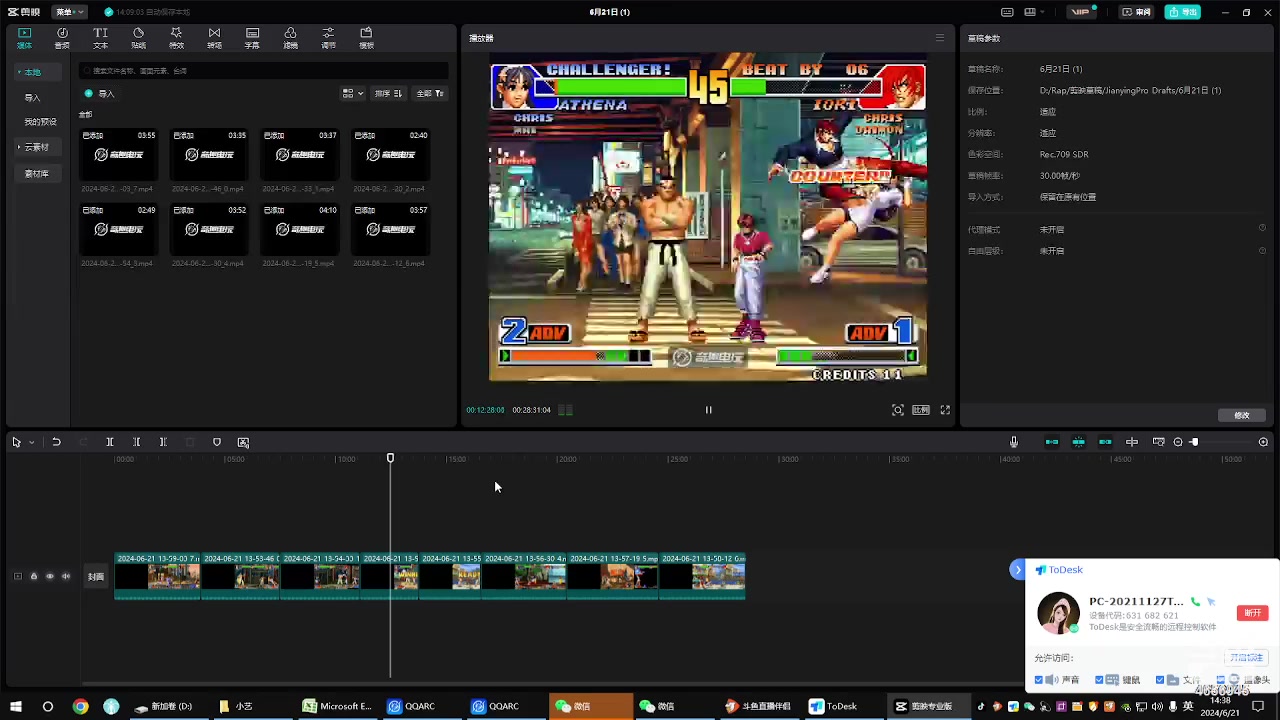Open the 转场 (Transitions) tab
The image size is (1280, 720).
[214, 38]
